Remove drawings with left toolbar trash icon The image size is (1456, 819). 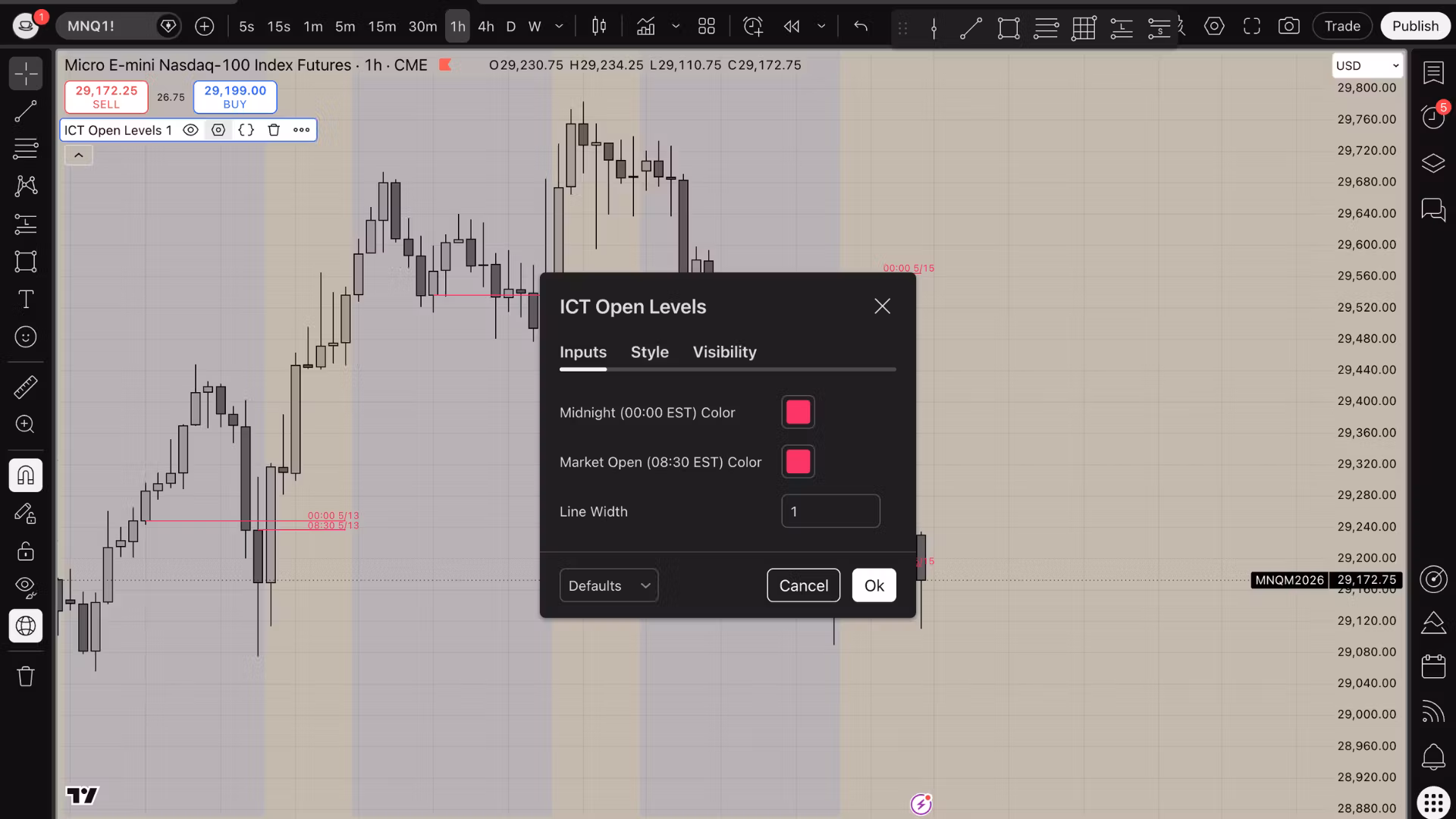[26, 676]
